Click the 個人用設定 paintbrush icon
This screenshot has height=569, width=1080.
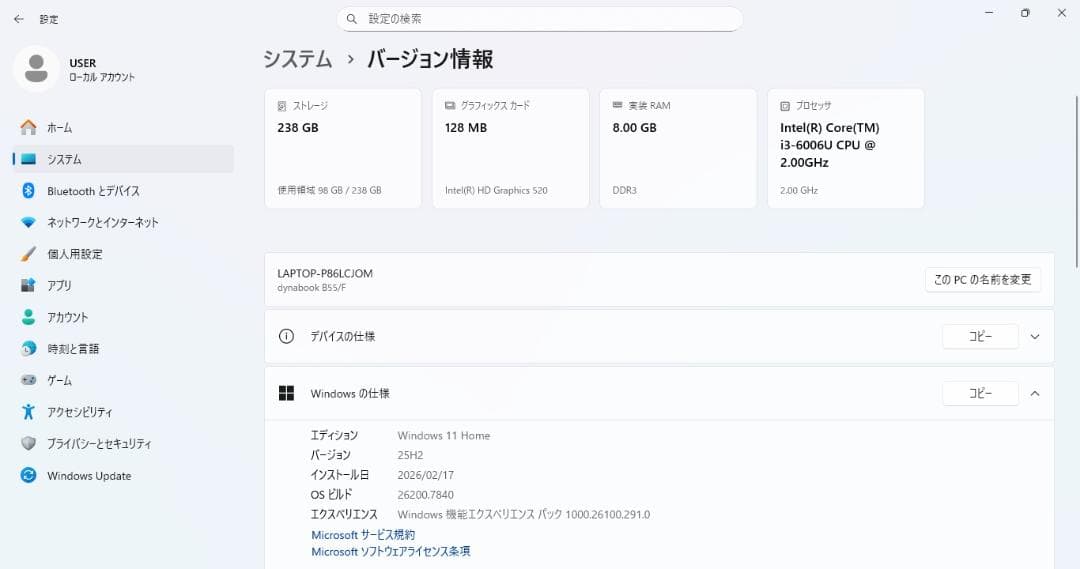coord(28,254)
